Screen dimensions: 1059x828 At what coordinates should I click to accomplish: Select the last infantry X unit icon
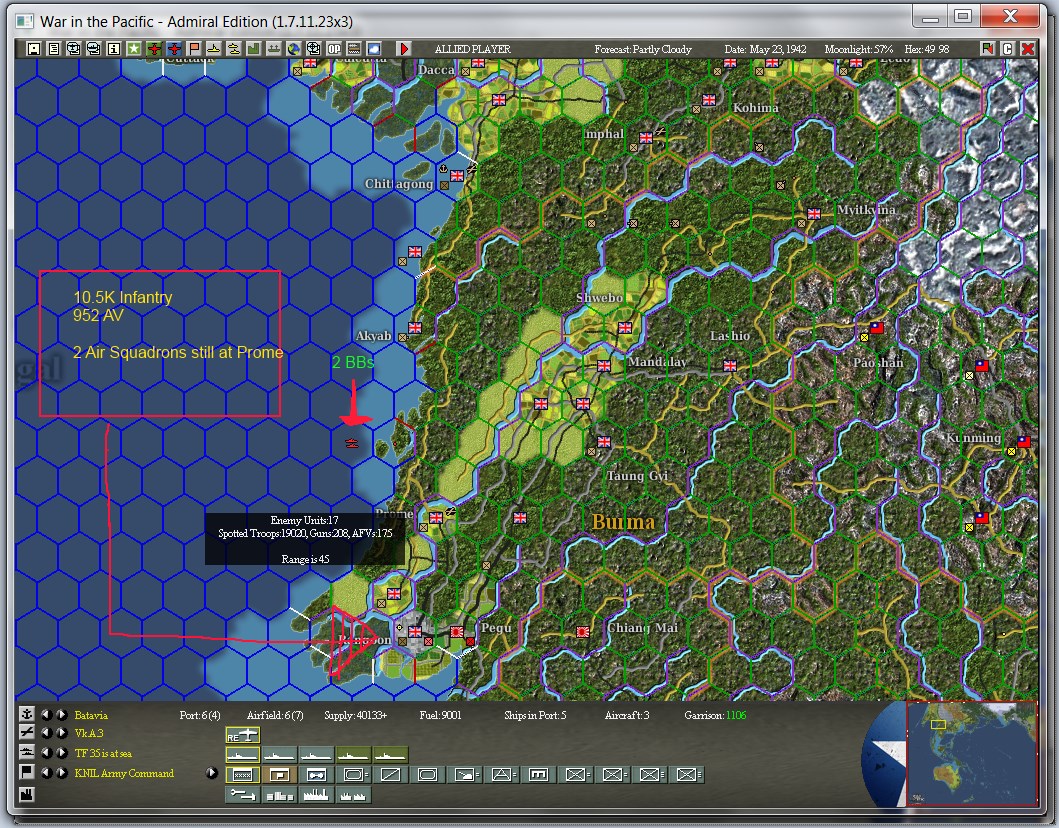pyautogui.click(x=686, y=774)
